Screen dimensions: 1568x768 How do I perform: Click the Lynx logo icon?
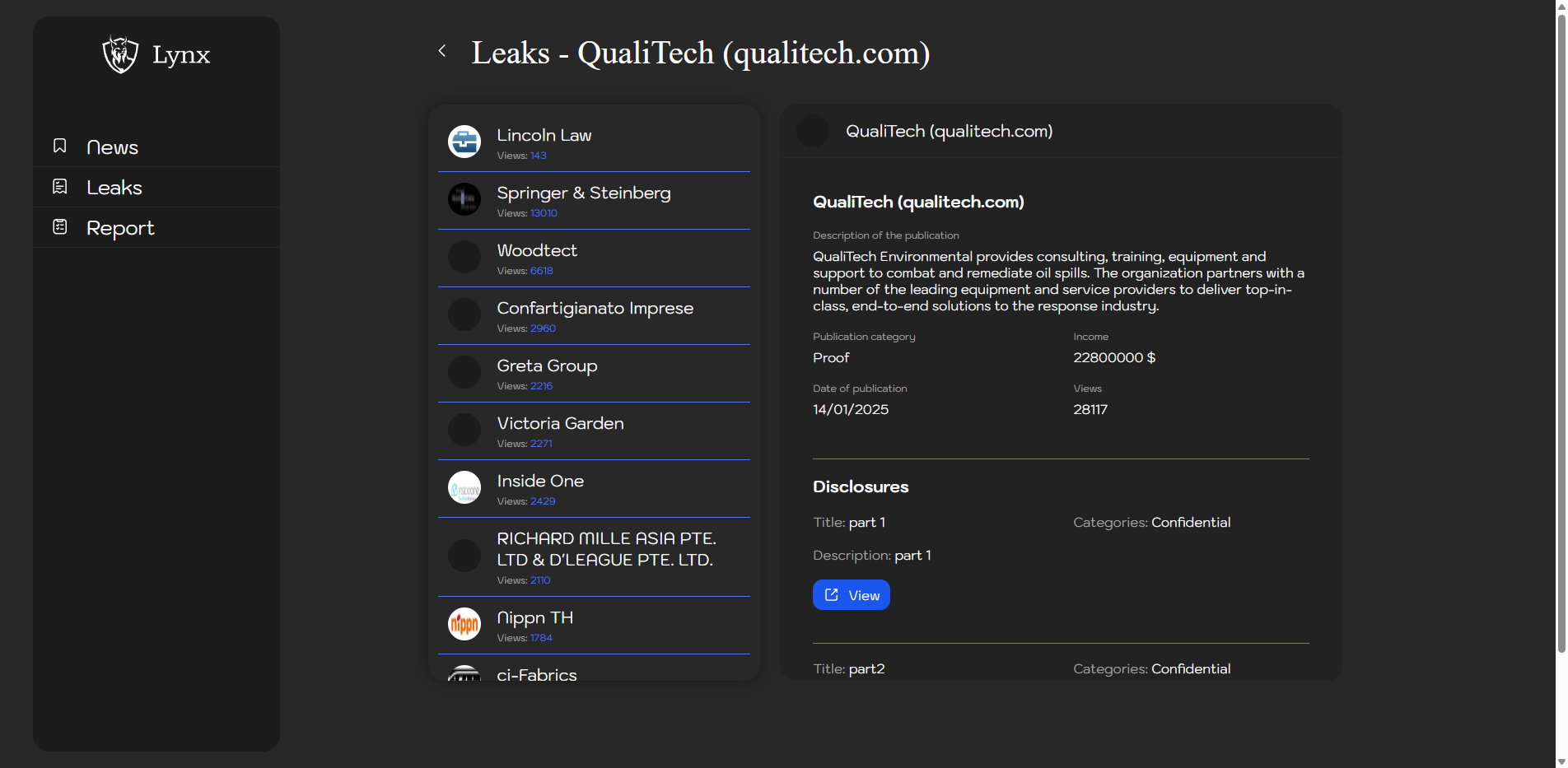pos(120,54)
